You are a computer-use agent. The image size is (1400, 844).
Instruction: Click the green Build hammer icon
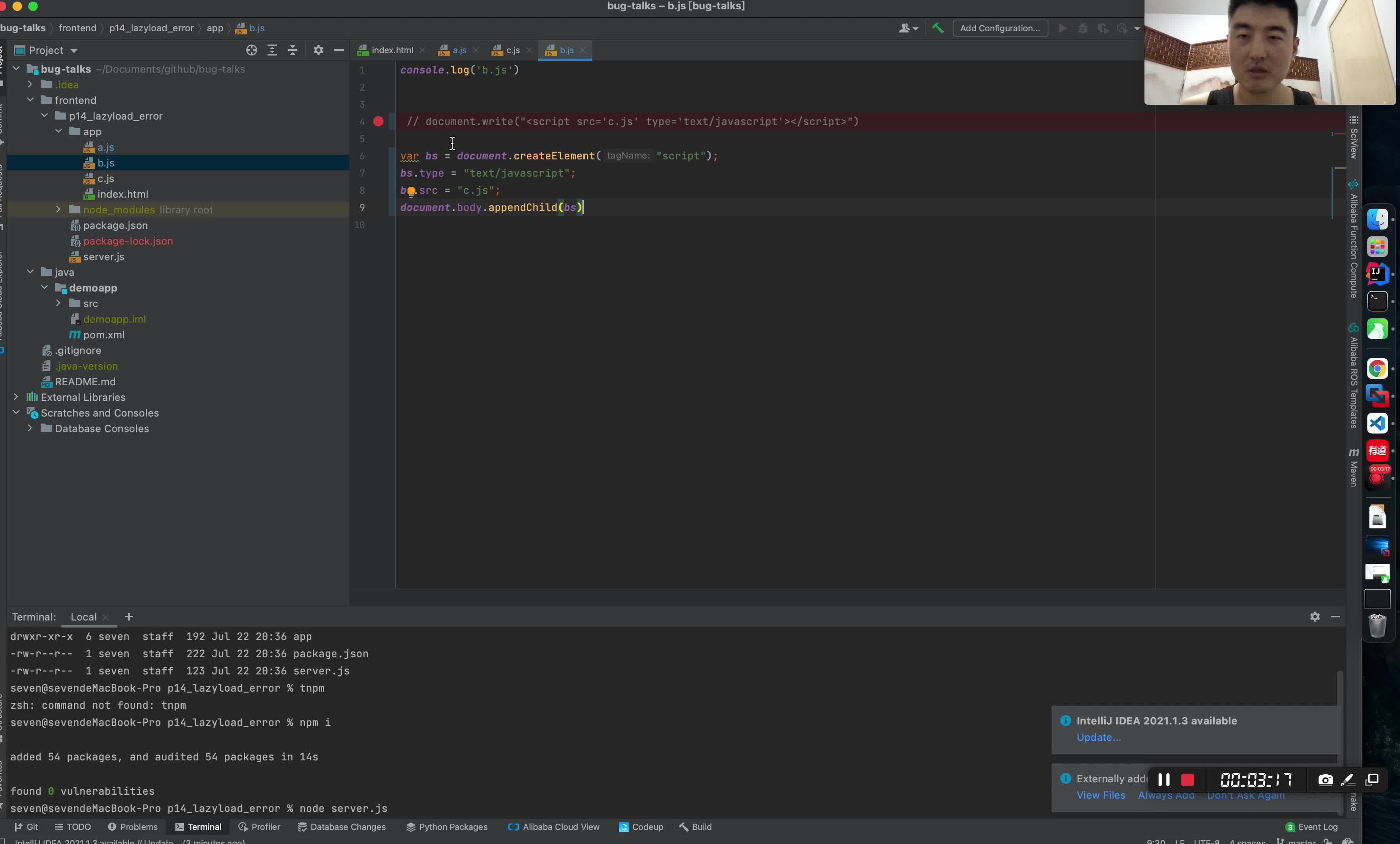(x=937, y=28)
